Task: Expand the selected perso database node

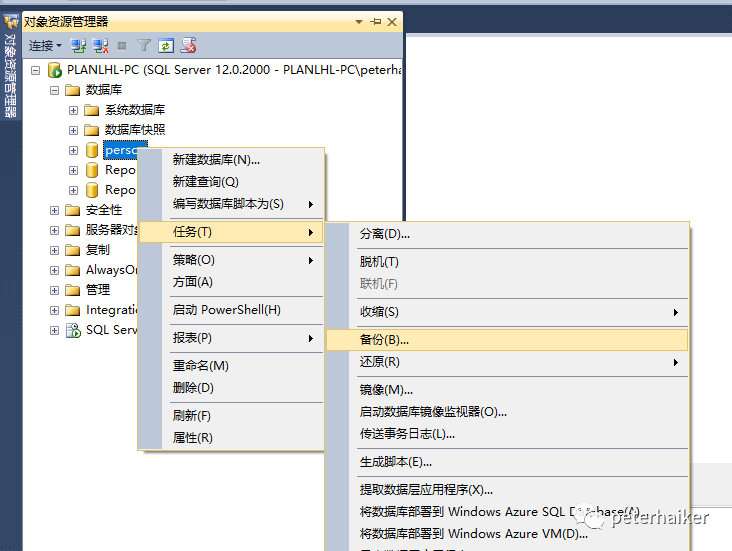Action: pos(73,150)
